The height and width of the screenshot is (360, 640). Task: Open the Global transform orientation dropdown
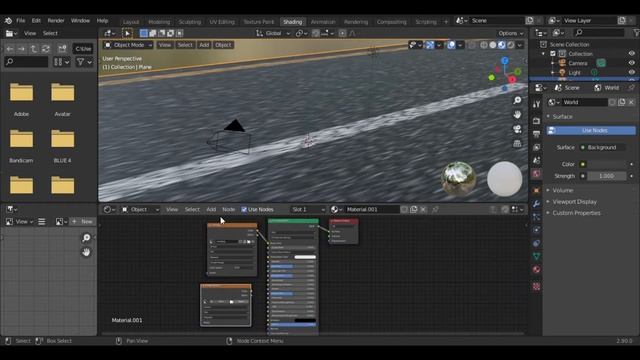pyautogui.click(x=273, y=33)
